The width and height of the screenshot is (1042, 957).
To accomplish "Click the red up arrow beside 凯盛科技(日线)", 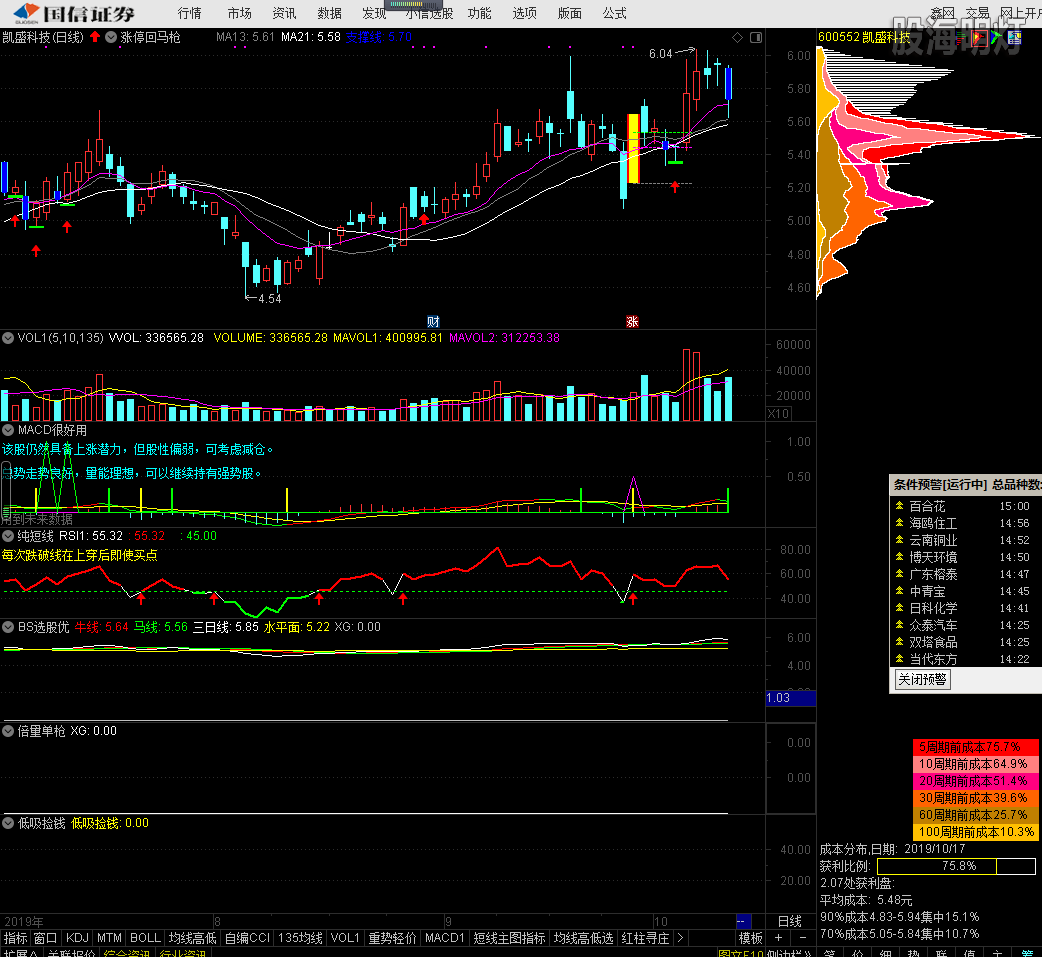I will (95, 37).
